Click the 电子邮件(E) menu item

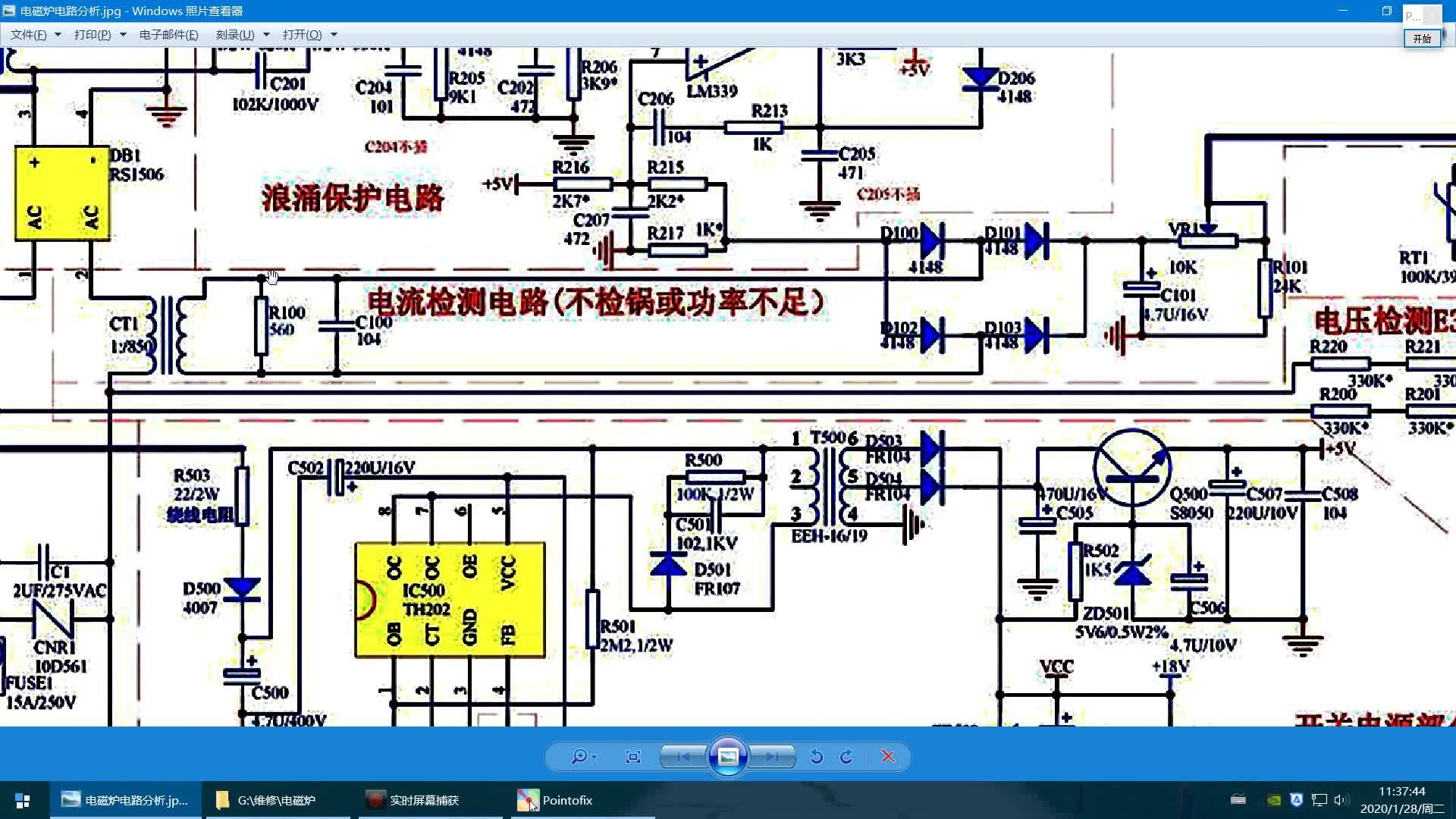coord(169,35)
